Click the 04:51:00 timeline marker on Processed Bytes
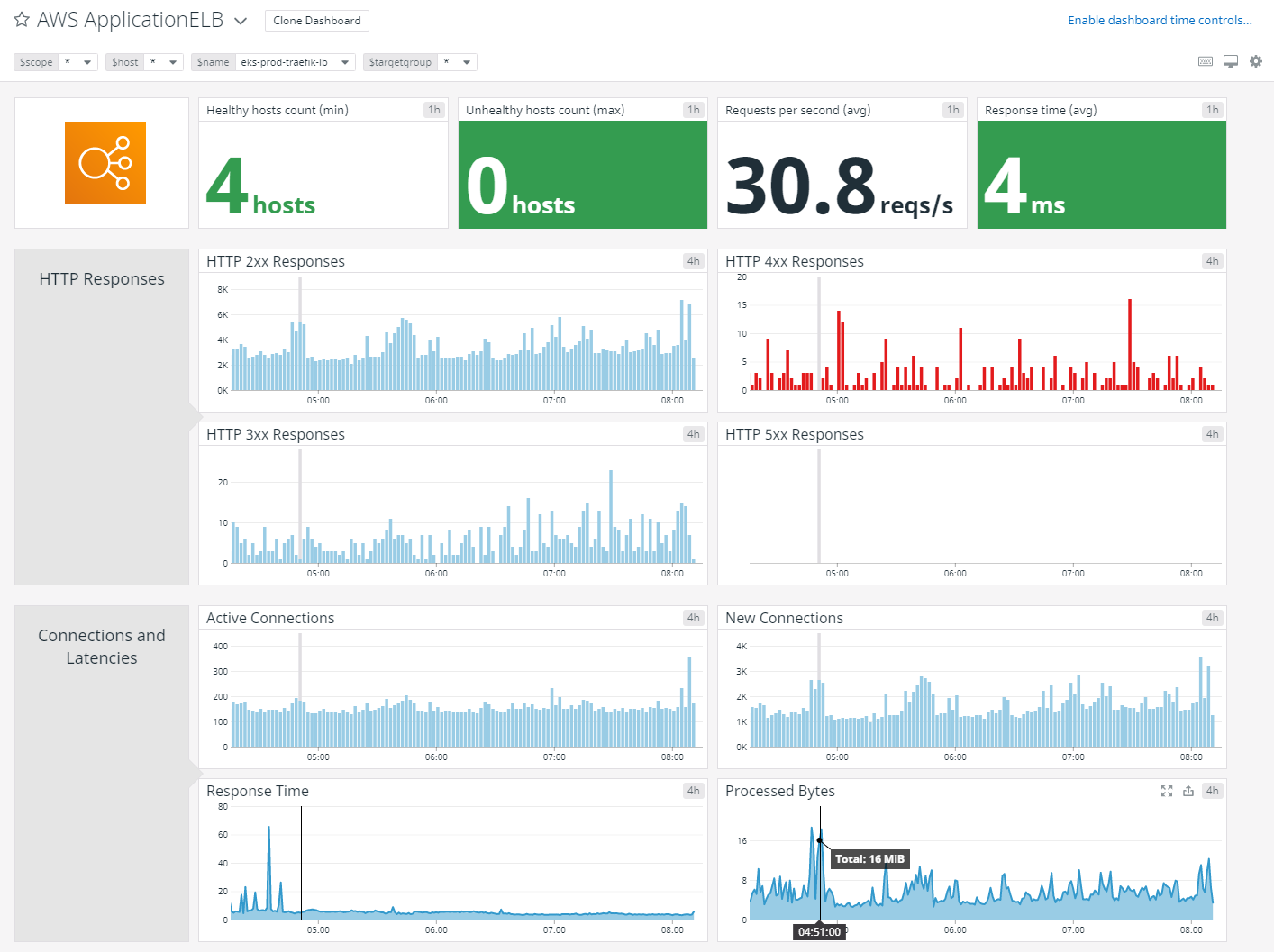 pyautogui.click(x=819, y=931)
